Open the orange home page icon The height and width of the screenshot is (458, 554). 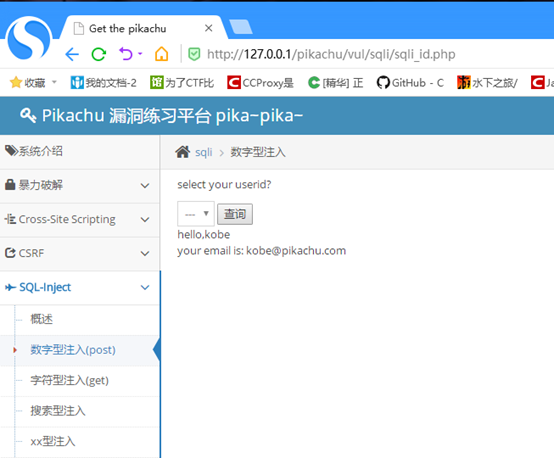click(x=161, y=54)
